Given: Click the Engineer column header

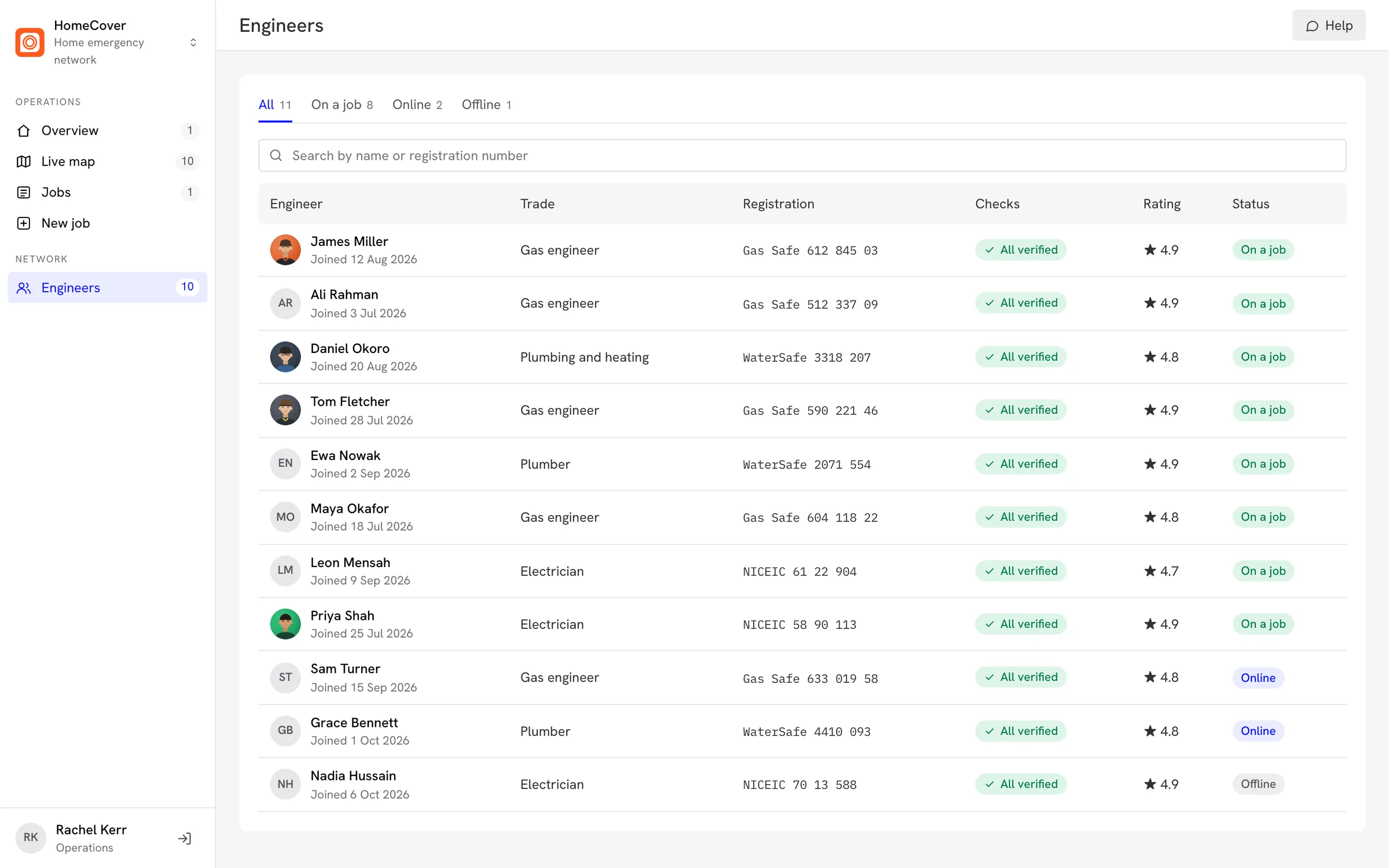Looking at the screenshot, I should point(296,204).
